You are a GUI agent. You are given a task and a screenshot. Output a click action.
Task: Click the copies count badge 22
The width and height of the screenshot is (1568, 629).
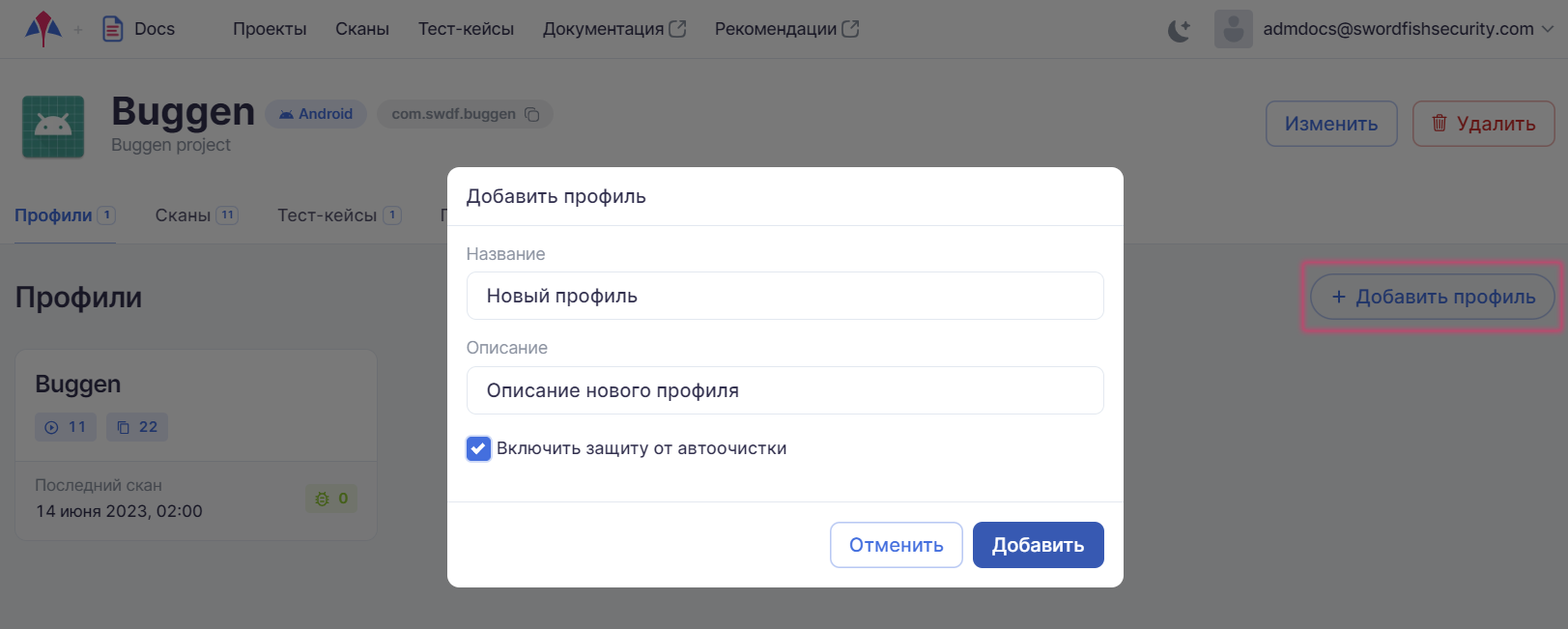coord(137,427)
